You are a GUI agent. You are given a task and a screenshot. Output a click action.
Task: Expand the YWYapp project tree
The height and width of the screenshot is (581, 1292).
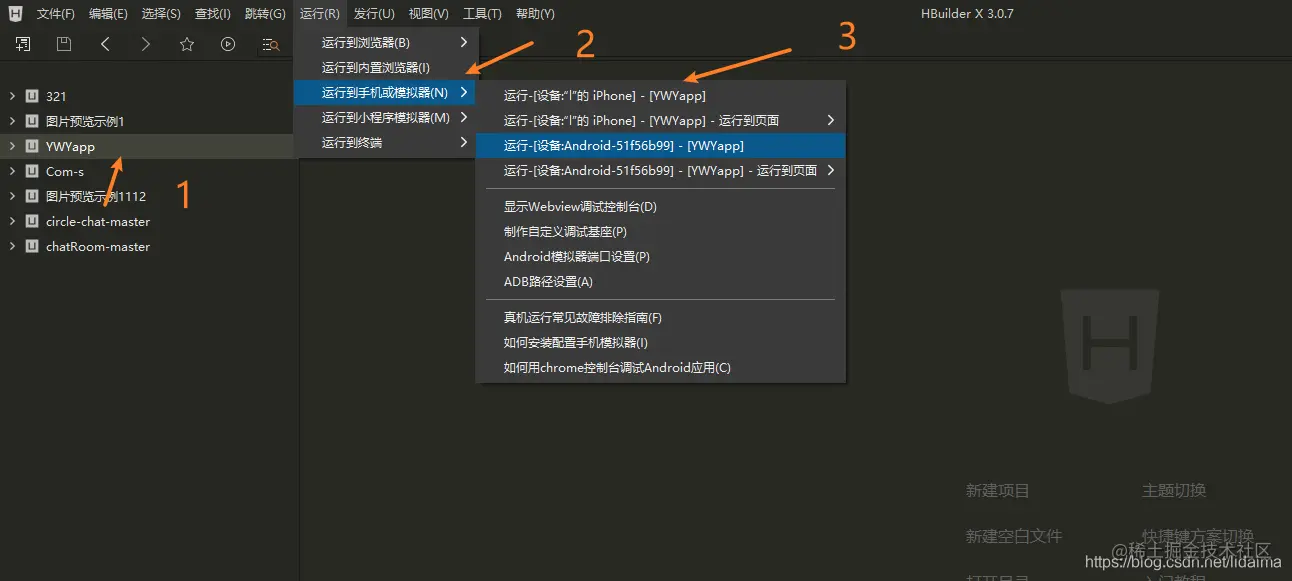10,145
